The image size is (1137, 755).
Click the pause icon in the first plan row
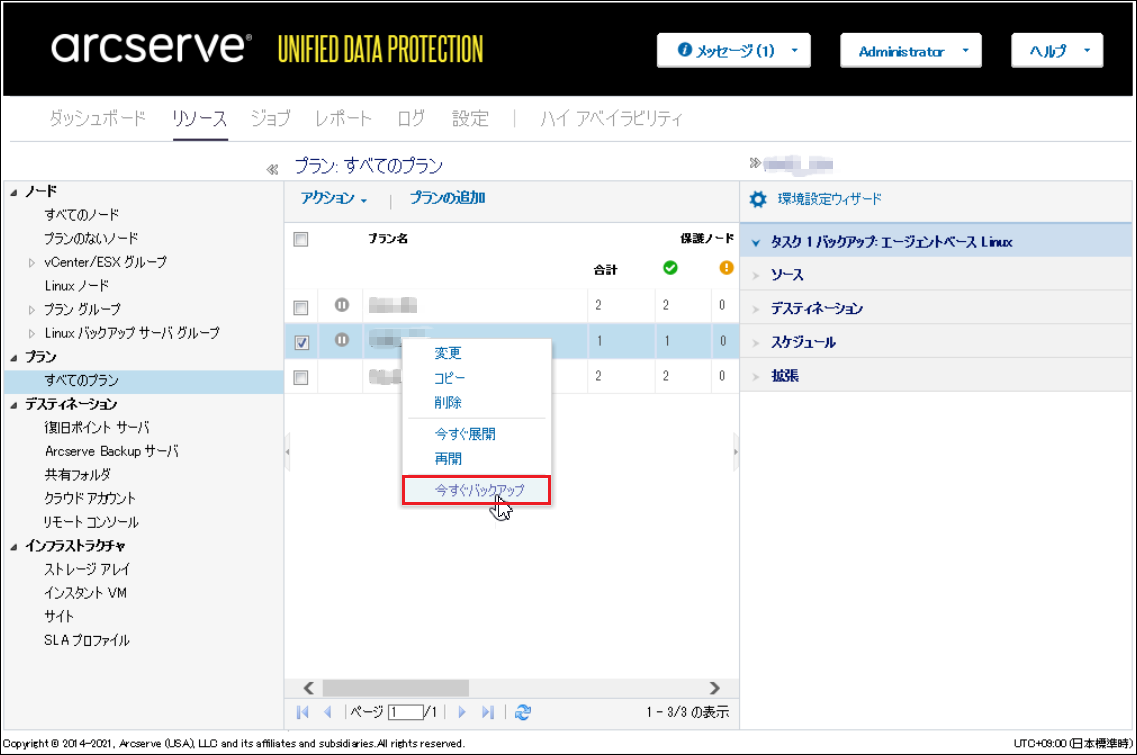[x=342, y=305]
